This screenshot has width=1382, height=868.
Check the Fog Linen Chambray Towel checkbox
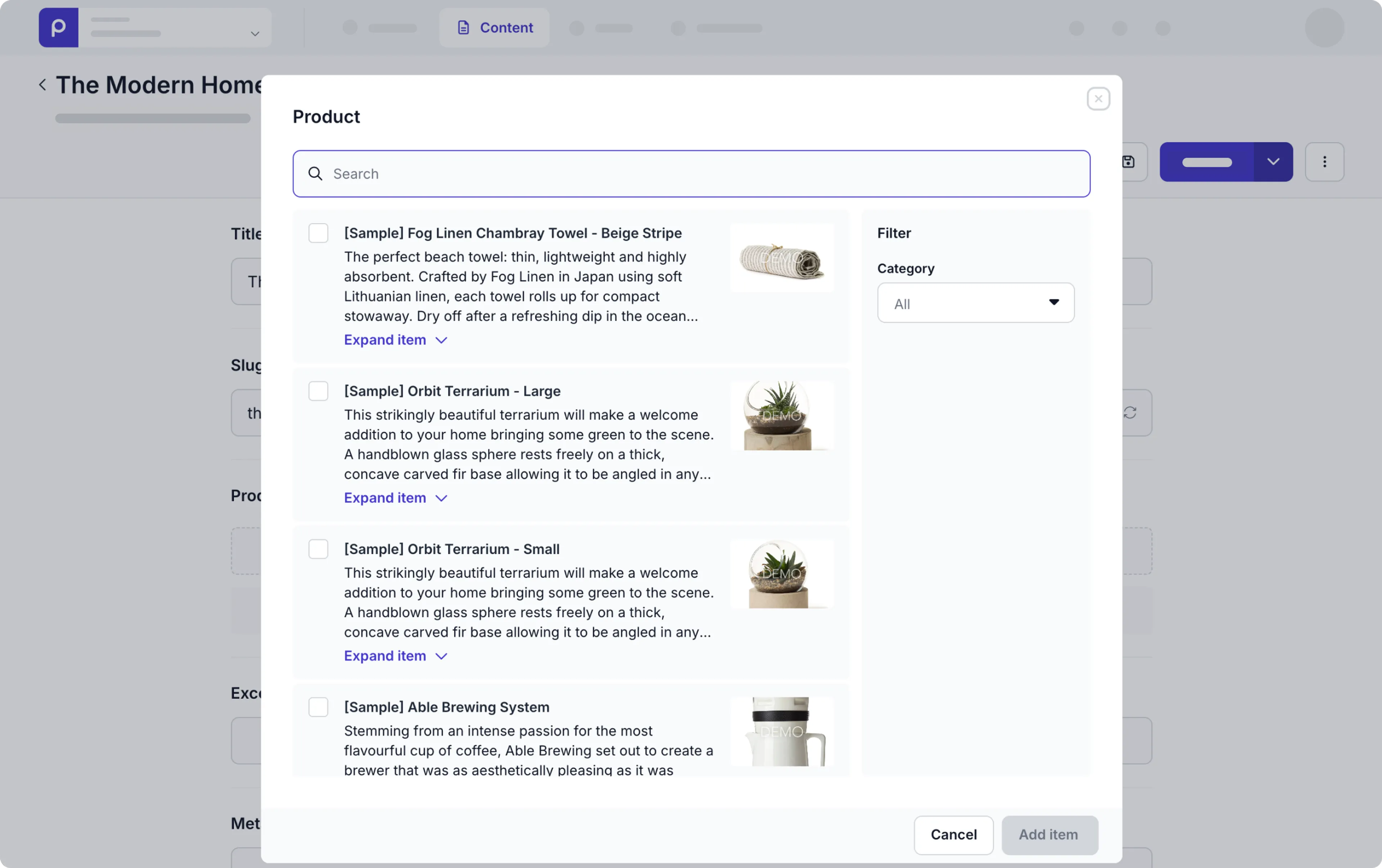coord(318,233)
